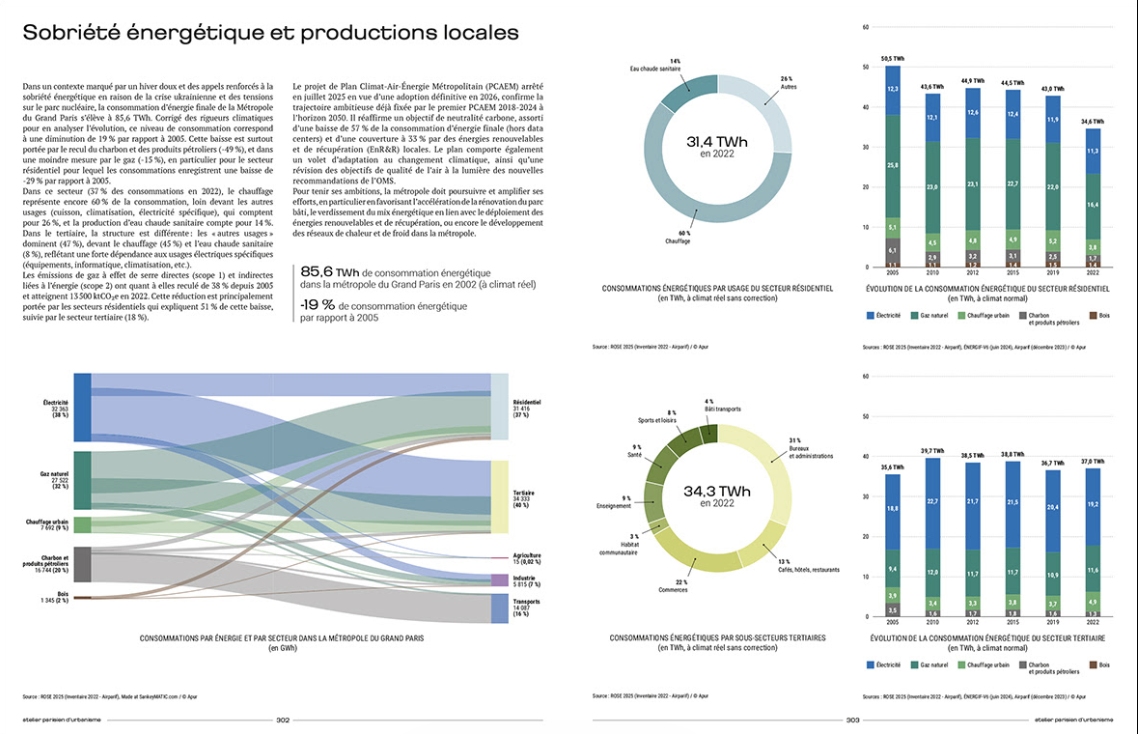Click the 31,4 TWh label in the donut center
This screenshot has height=734, width=1138.
tap(719, 141)
